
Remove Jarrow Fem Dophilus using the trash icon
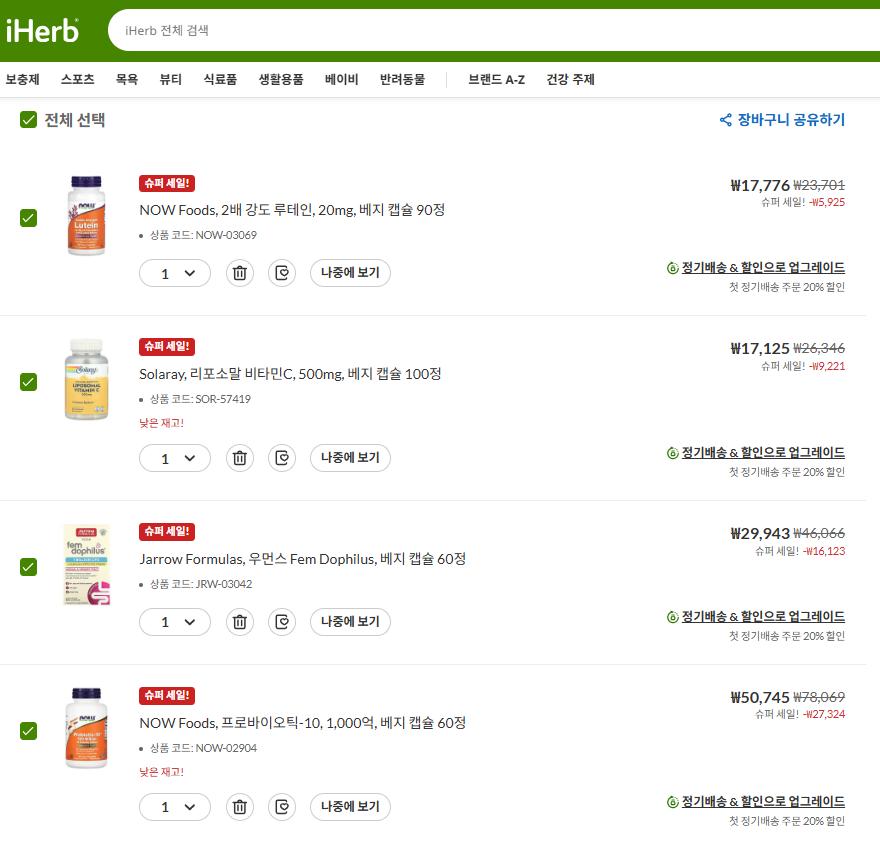coord(240,622)
